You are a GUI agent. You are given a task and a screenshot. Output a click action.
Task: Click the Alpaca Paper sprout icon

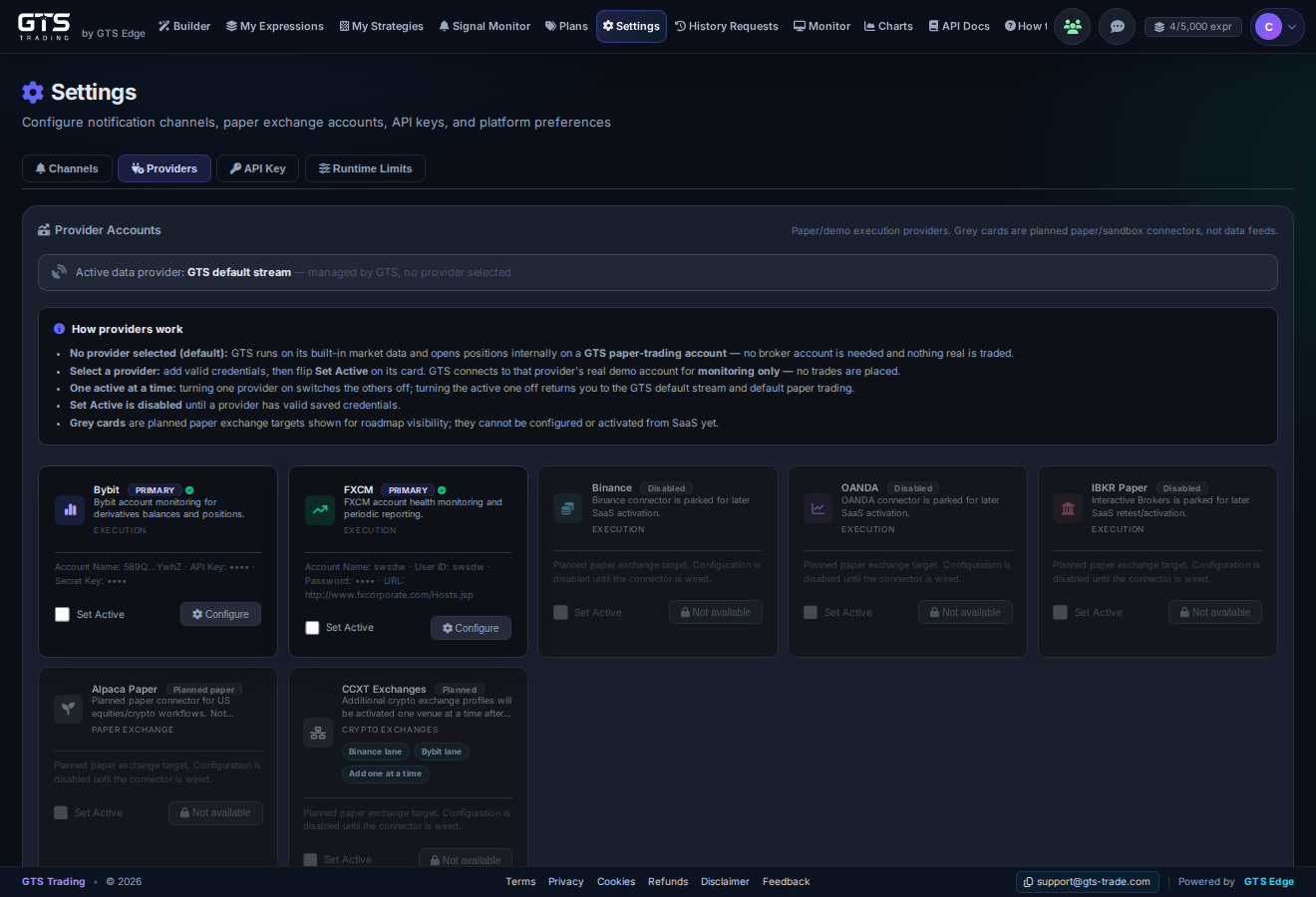[68, 709]
